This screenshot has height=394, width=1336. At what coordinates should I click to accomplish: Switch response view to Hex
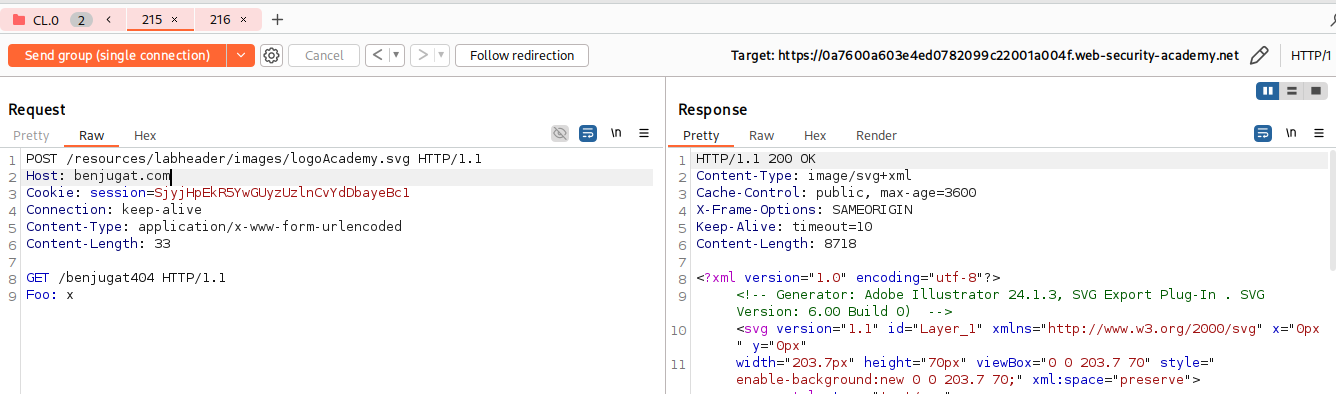click(x=815, y=135)
